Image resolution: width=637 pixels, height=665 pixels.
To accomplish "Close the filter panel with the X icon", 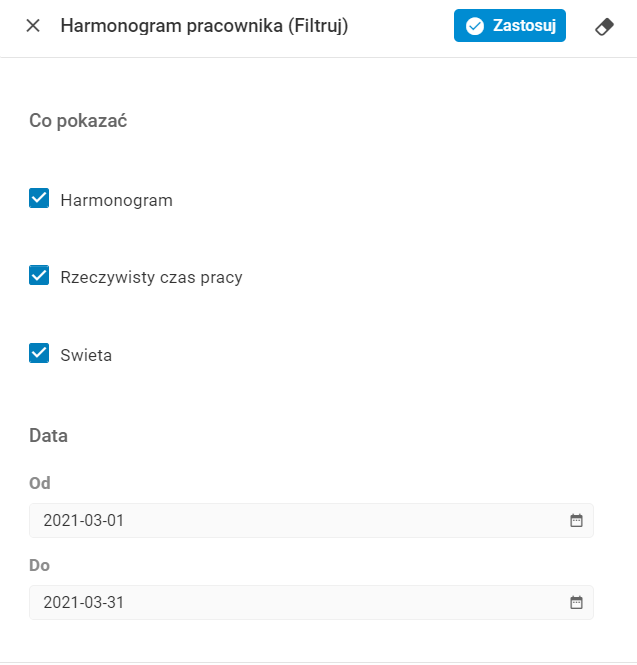I will point(33,26).
